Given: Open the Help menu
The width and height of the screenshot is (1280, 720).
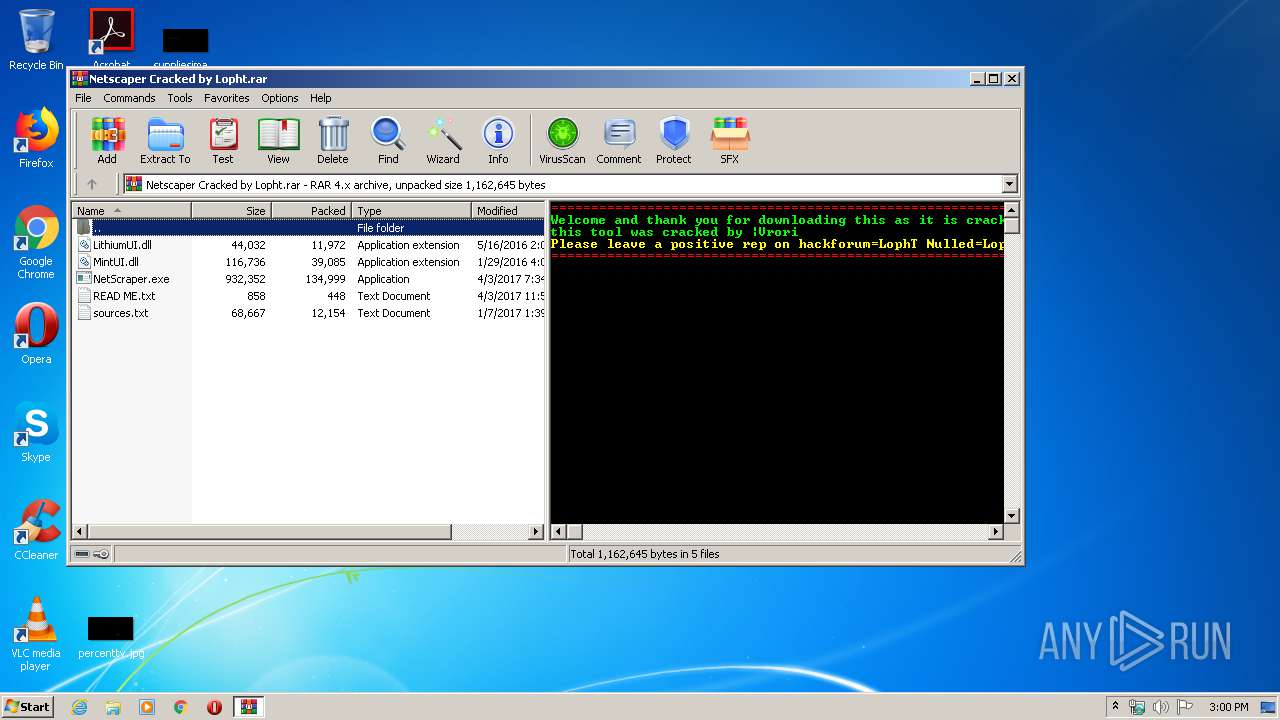Looking at the screenshot, I should [320, 98].
